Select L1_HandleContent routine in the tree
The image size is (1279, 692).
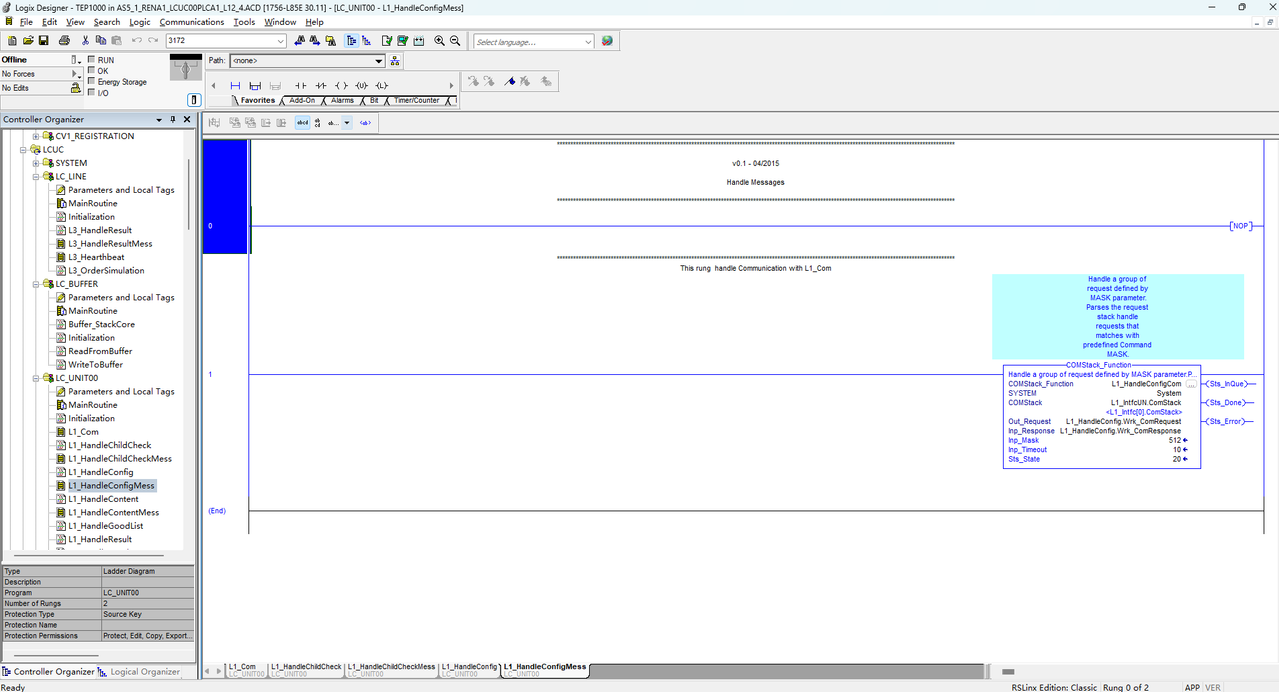click(103, 499)
